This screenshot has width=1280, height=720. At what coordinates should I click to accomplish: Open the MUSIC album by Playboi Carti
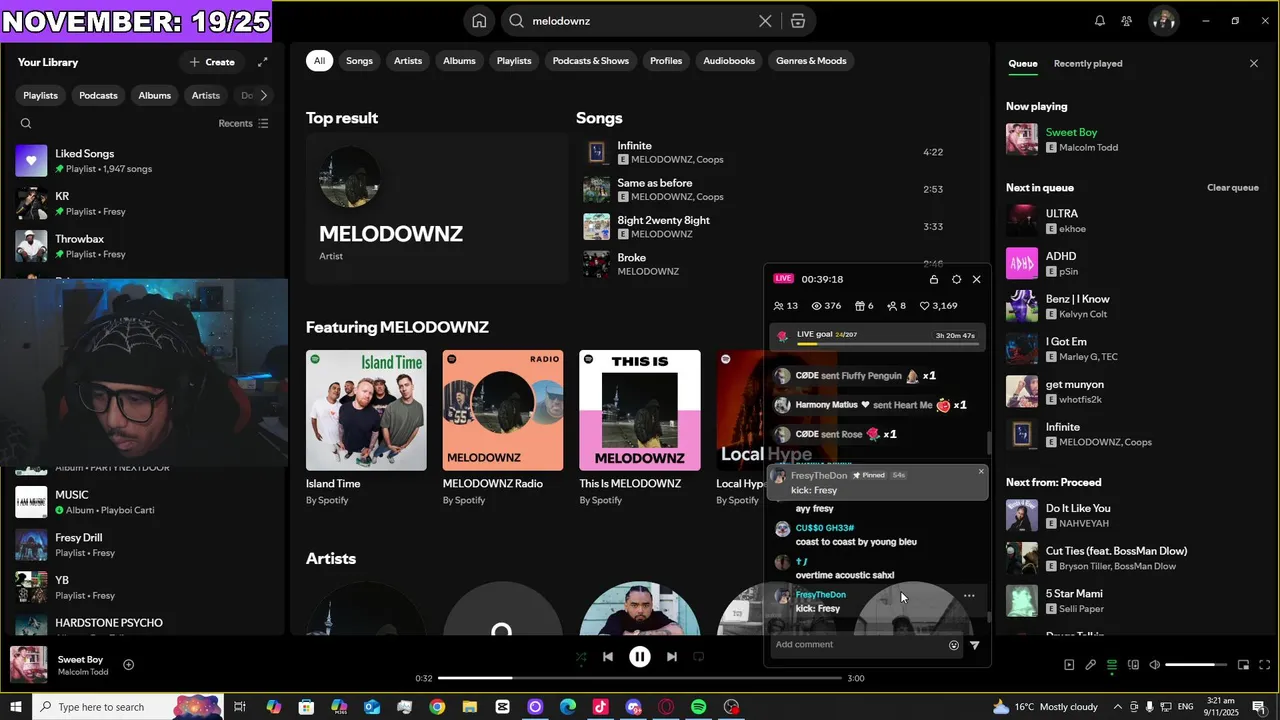point(143,502)
